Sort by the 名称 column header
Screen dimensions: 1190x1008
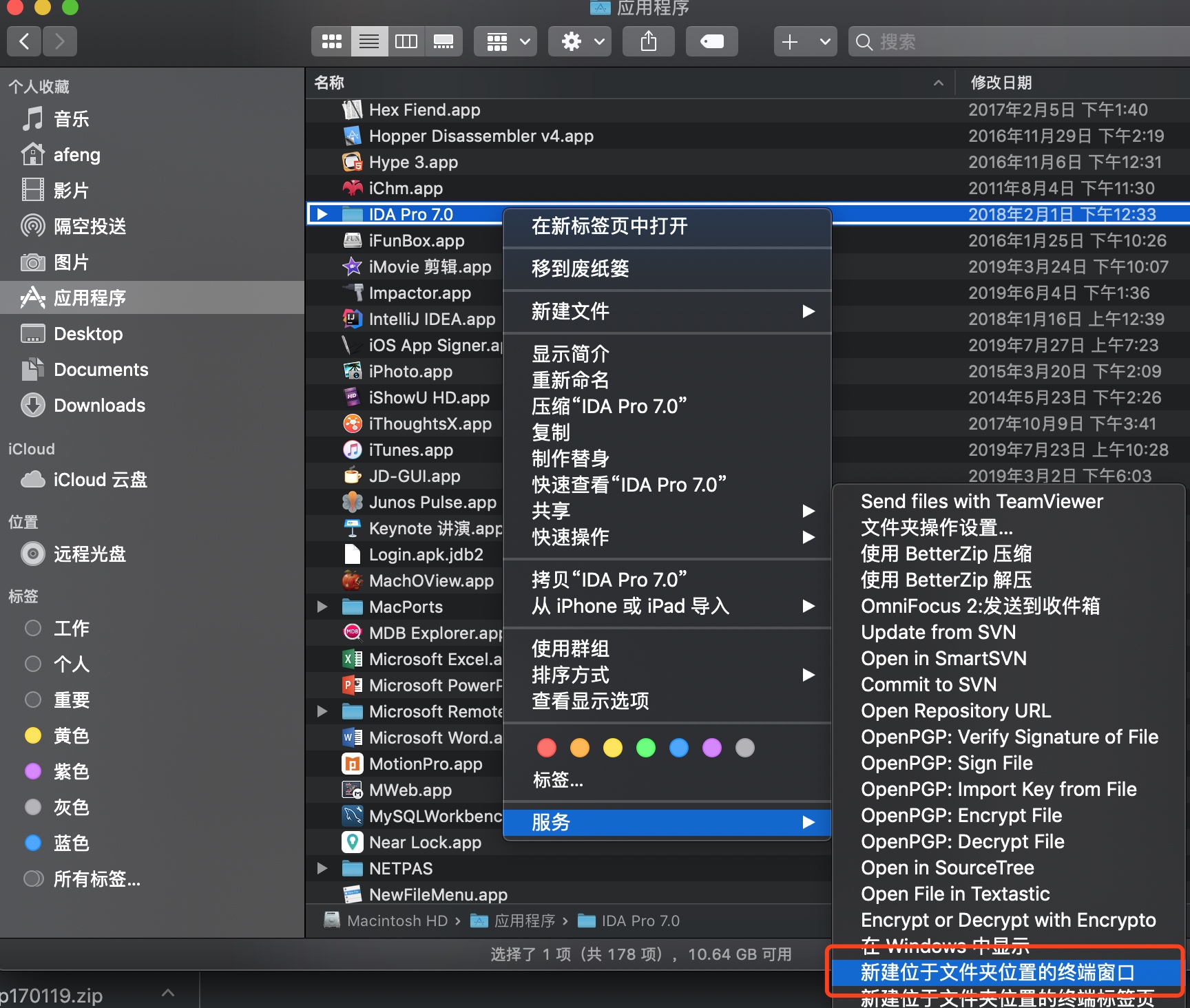pyautogui.click(x=629, y=83)
